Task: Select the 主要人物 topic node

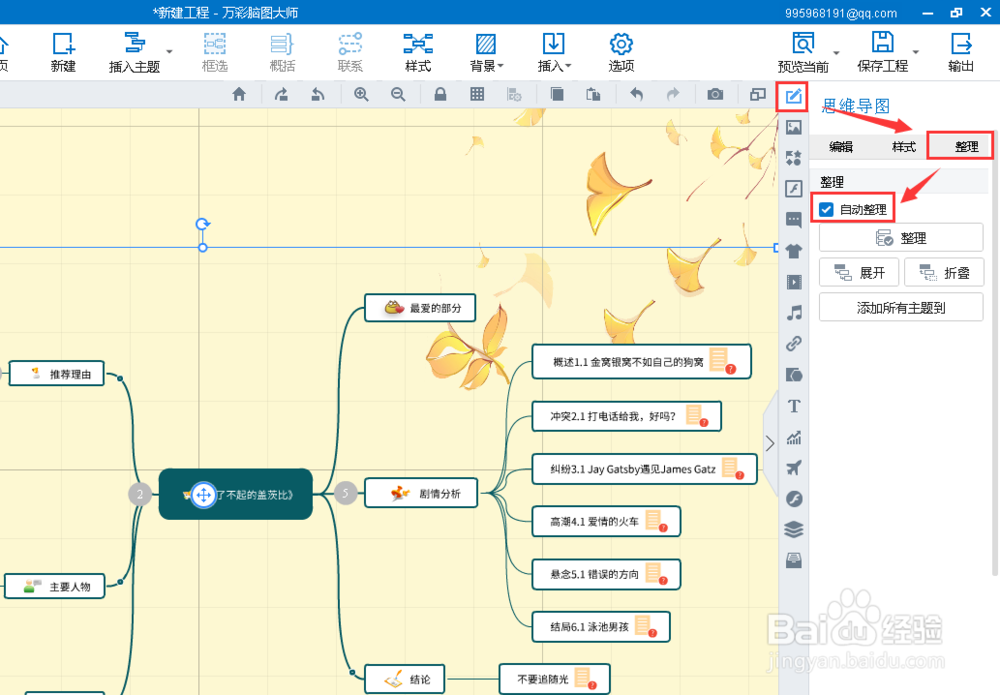Action: [55, 586]
